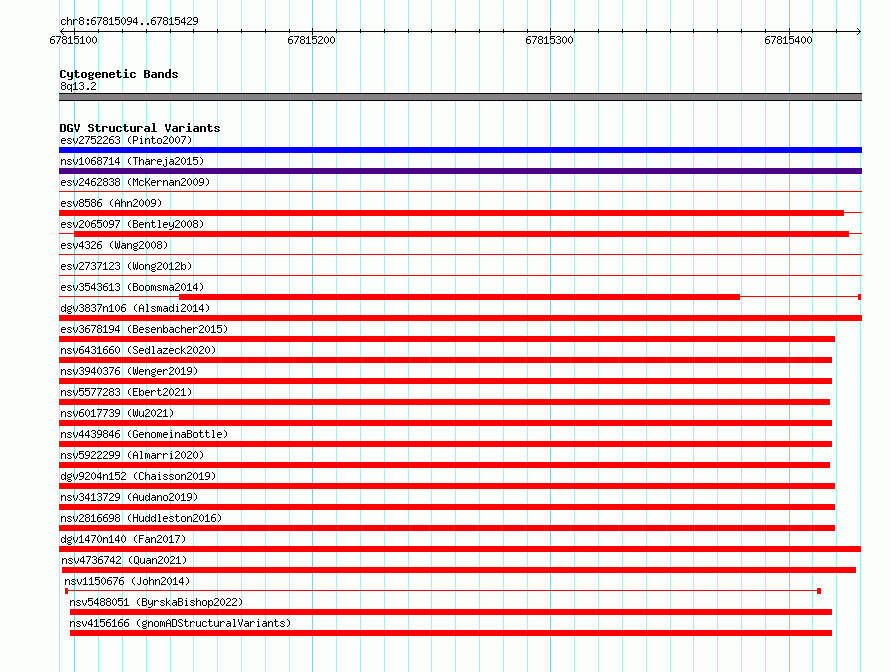
Task: Select the nsv4156166 gnomAD red bar
Action: point(451,633)
